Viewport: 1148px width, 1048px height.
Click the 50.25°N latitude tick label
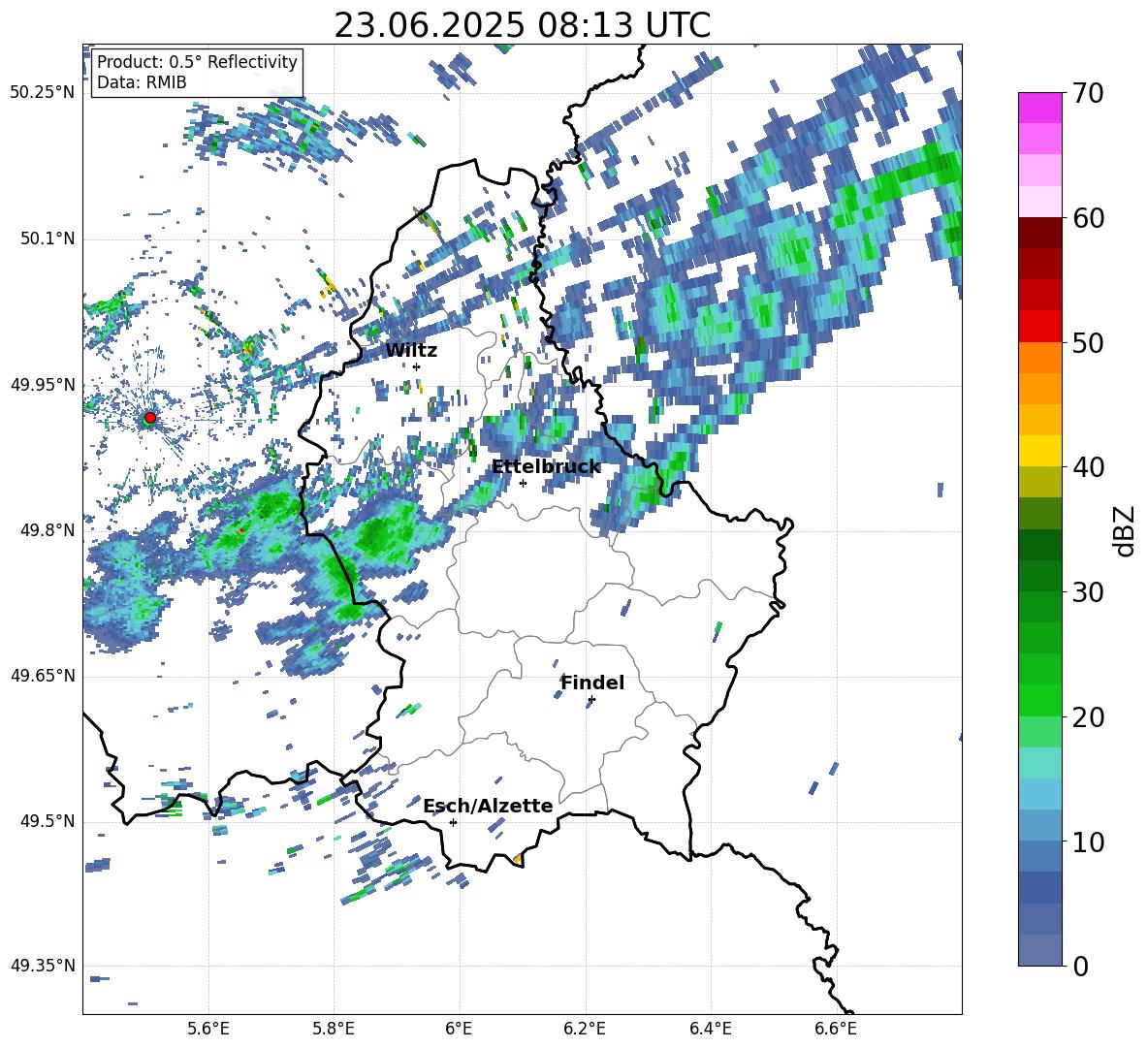point(43,93)
